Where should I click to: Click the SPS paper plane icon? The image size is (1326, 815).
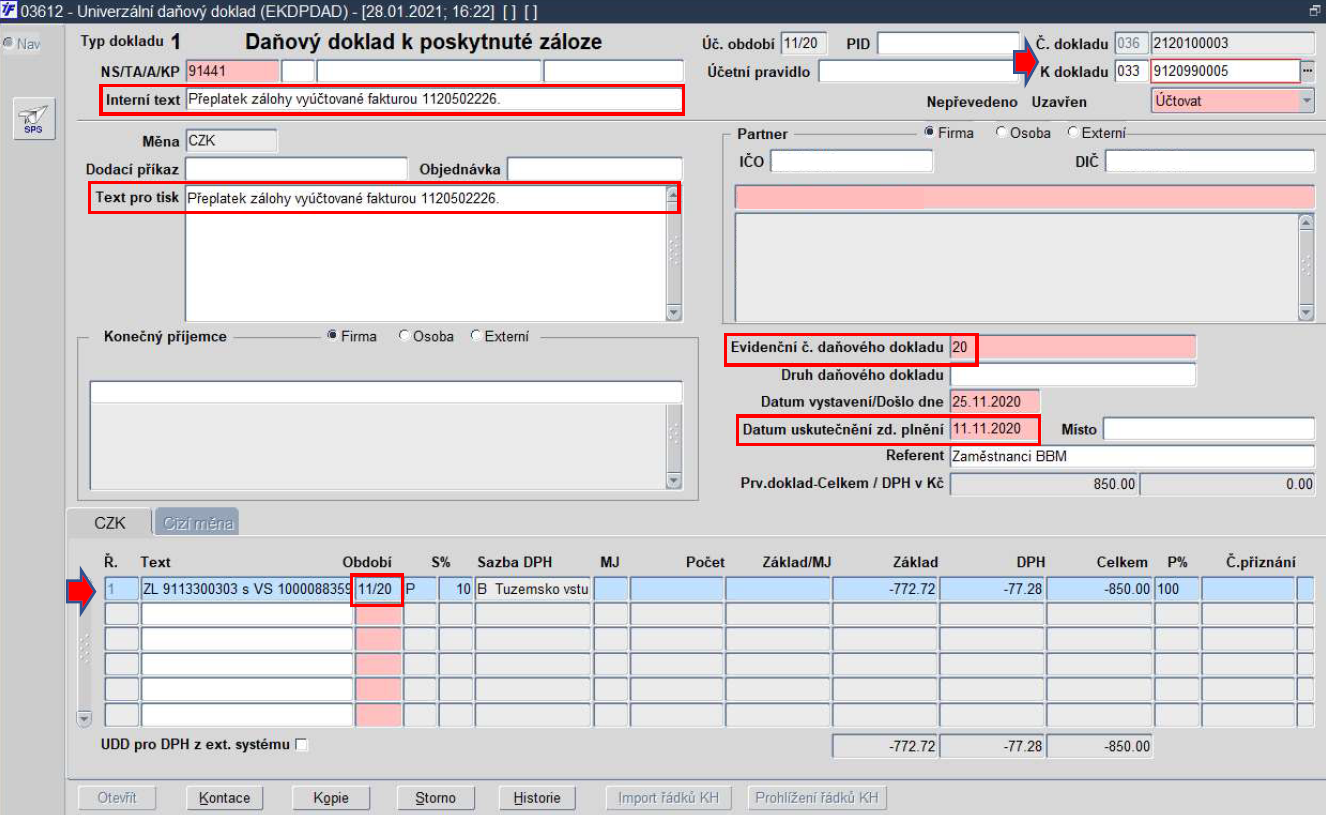point(33,119)
